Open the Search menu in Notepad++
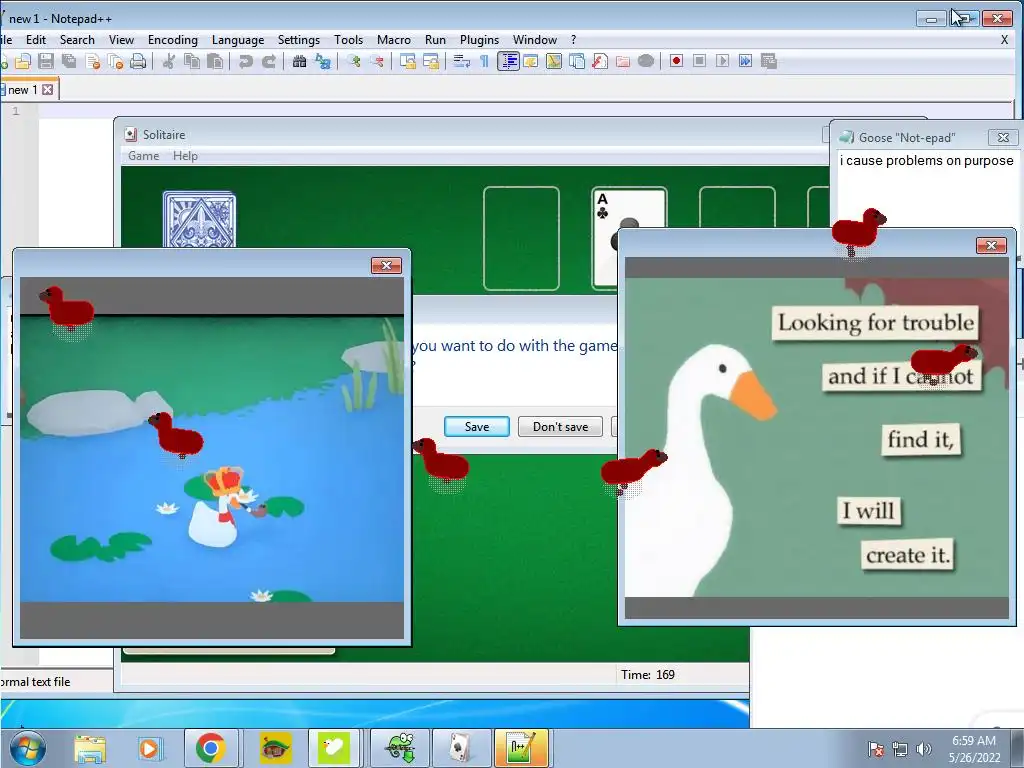The height and width of the screenshot is (768, 1024). pyautogui.click(x=77, y=40)
